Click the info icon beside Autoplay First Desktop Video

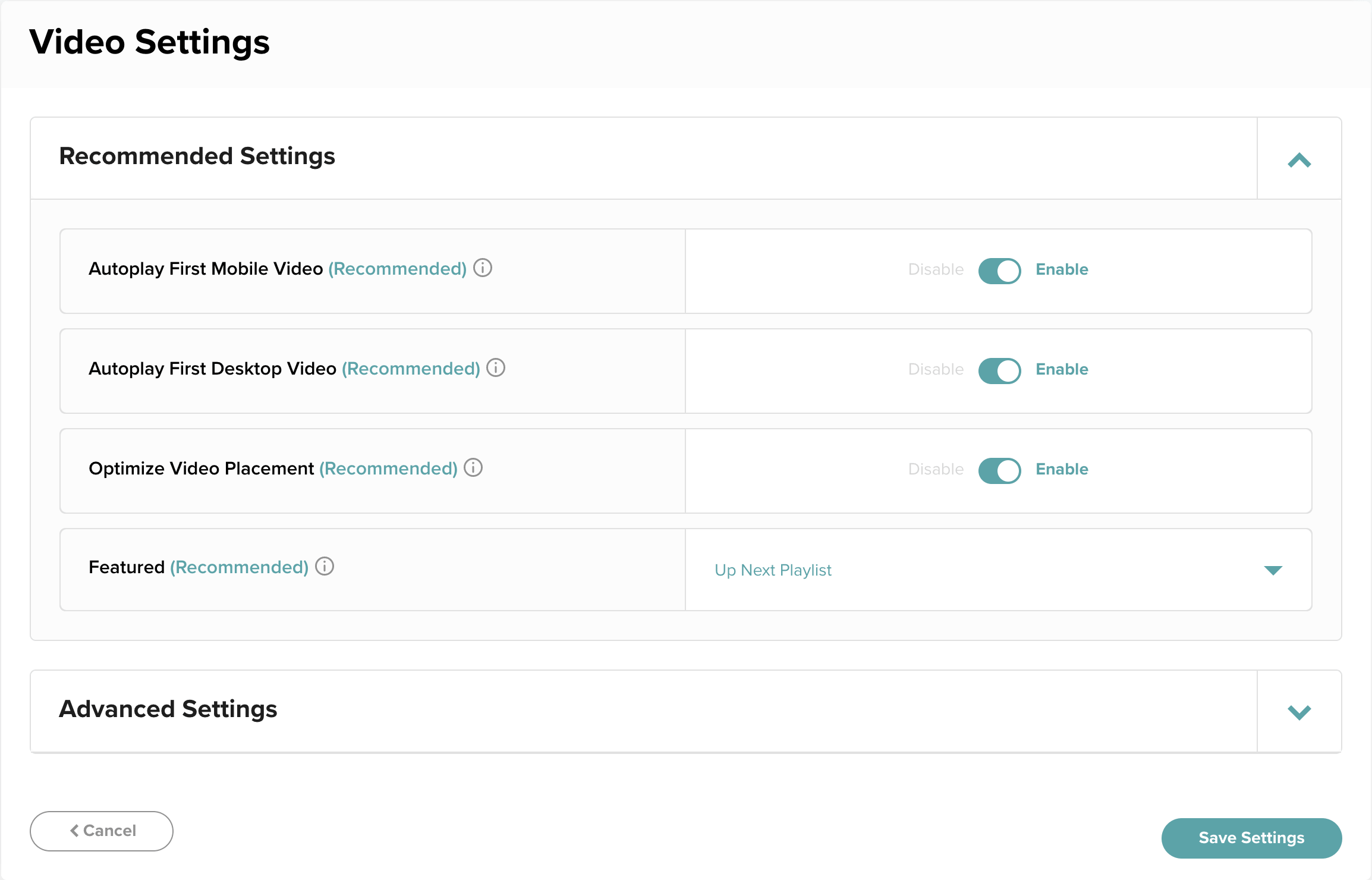496,369
